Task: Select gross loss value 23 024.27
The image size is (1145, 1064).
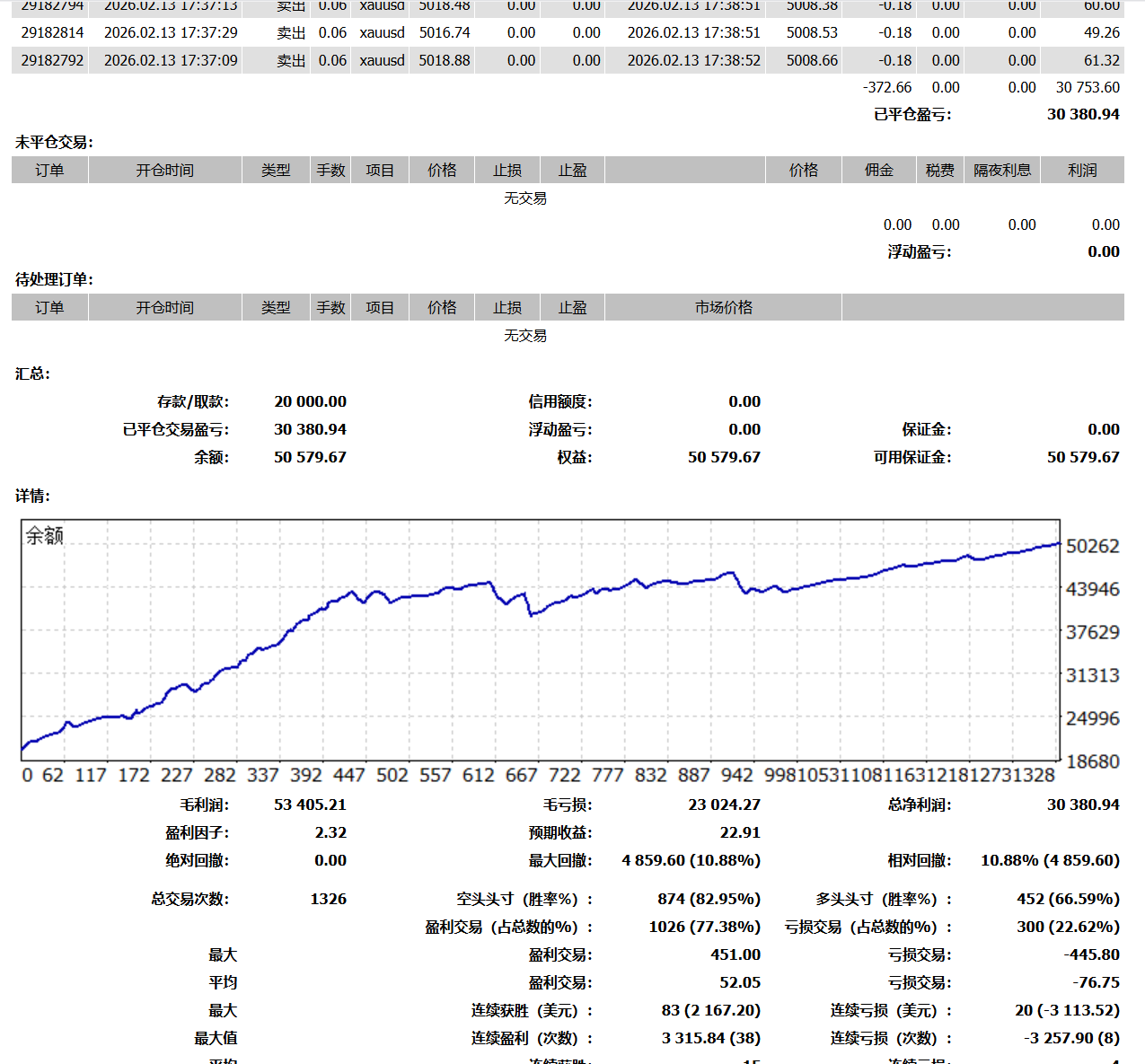Action: click(x=724, y=805)
